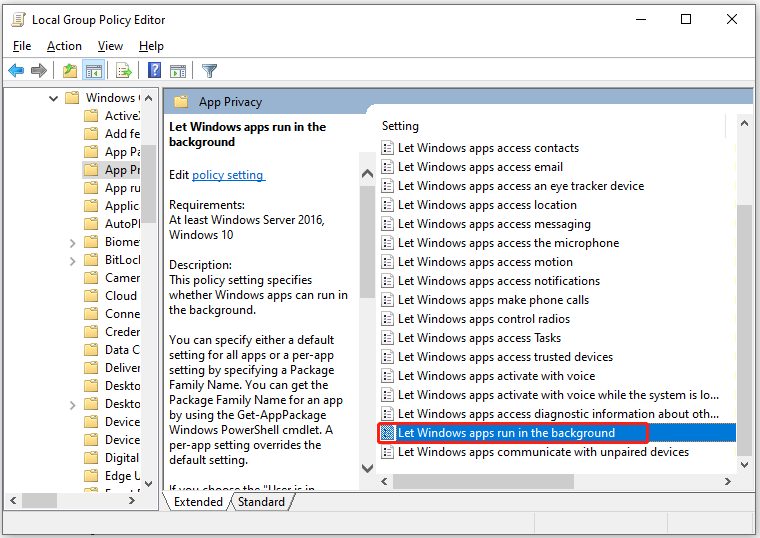Click the Export List toolbar icon
Viewport: 760px width, 538px height.
124,71
